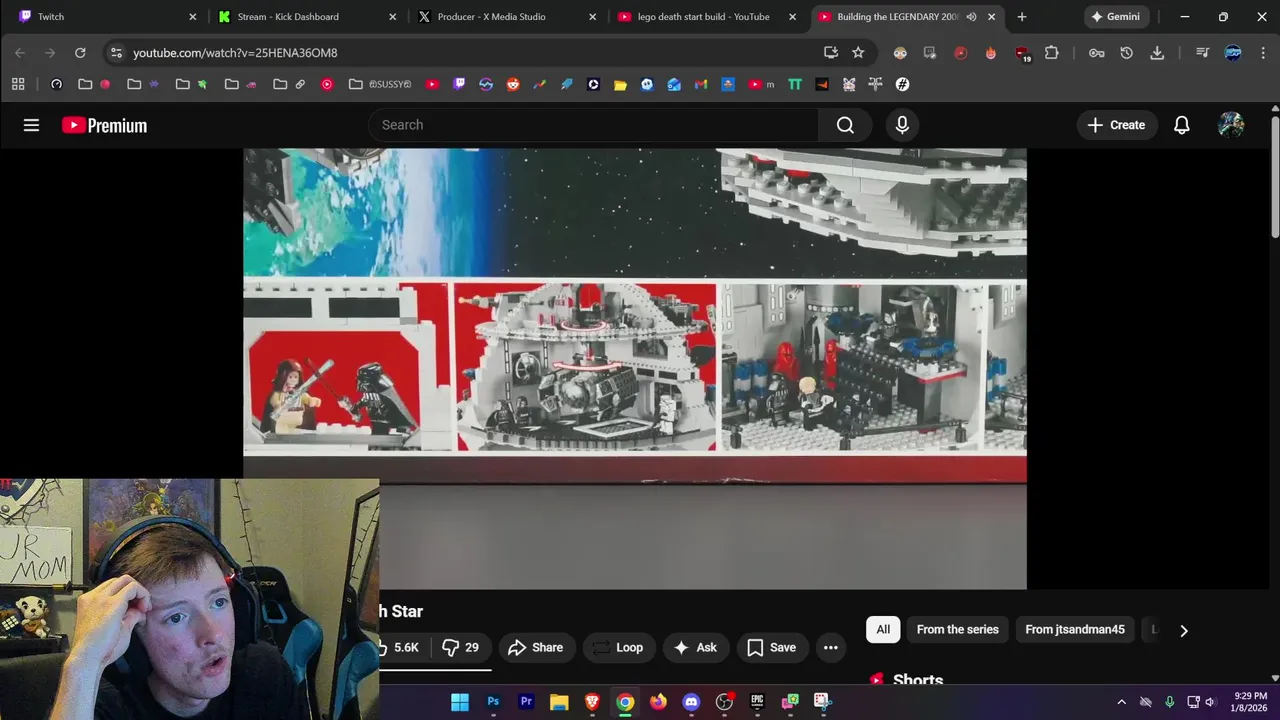Screen dimensions: 1280x720
Task: Focus the YouTube Search field
Action: coord(594,125)
